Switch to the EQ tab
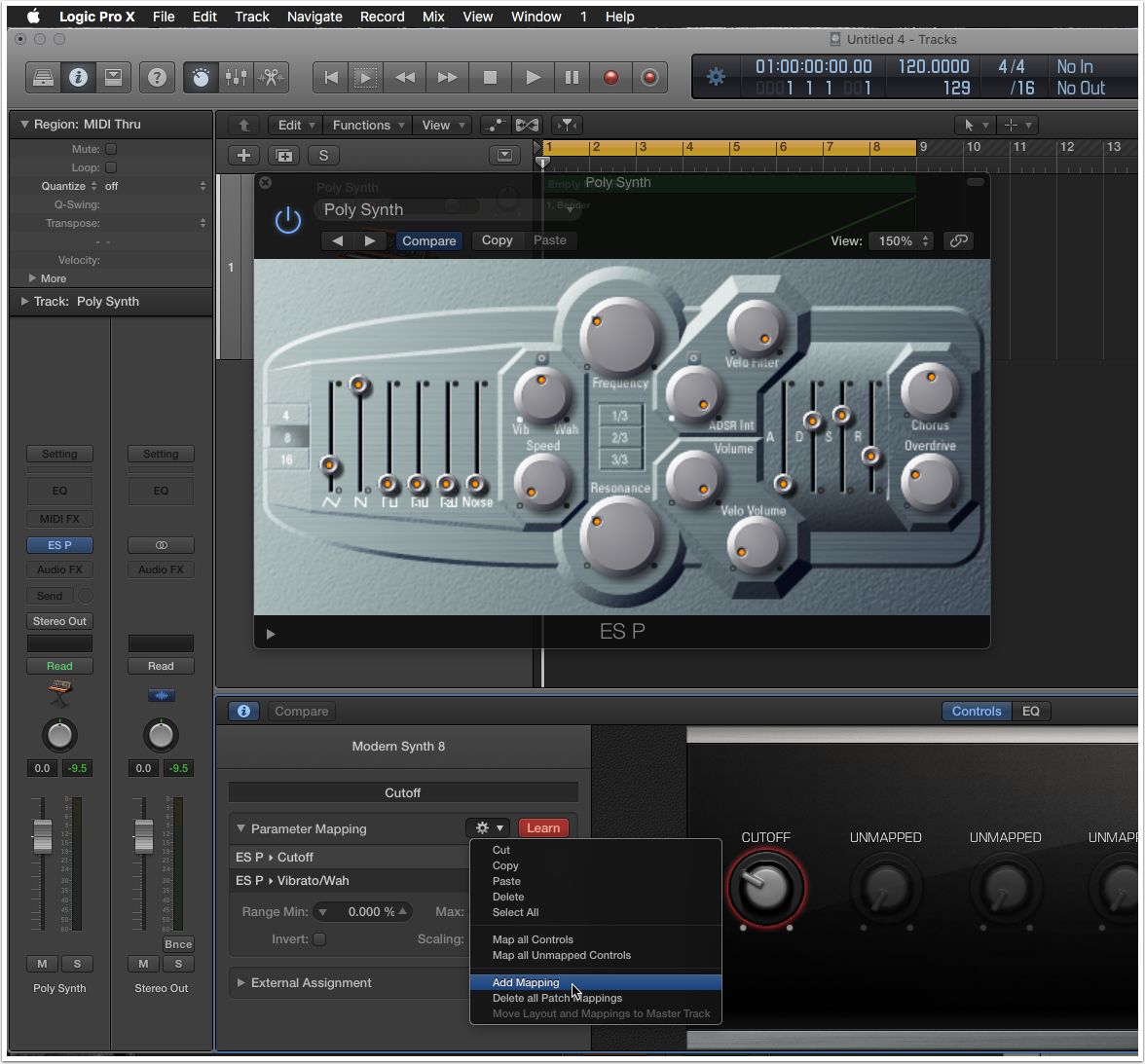Image resolution: width=1145 pixels, height=1064 pixels. click(1031, 712)
